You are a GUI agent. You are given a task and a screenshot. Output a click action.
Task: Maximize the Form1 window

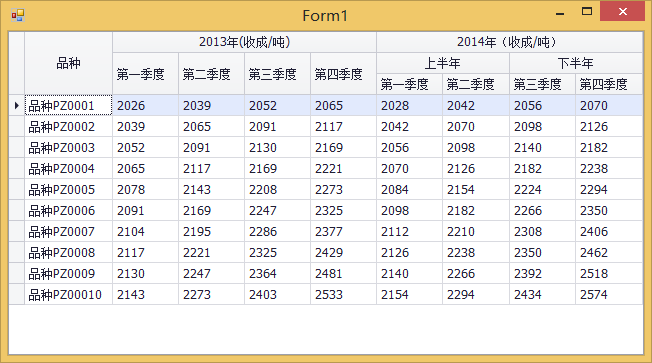tap(587, 12)
